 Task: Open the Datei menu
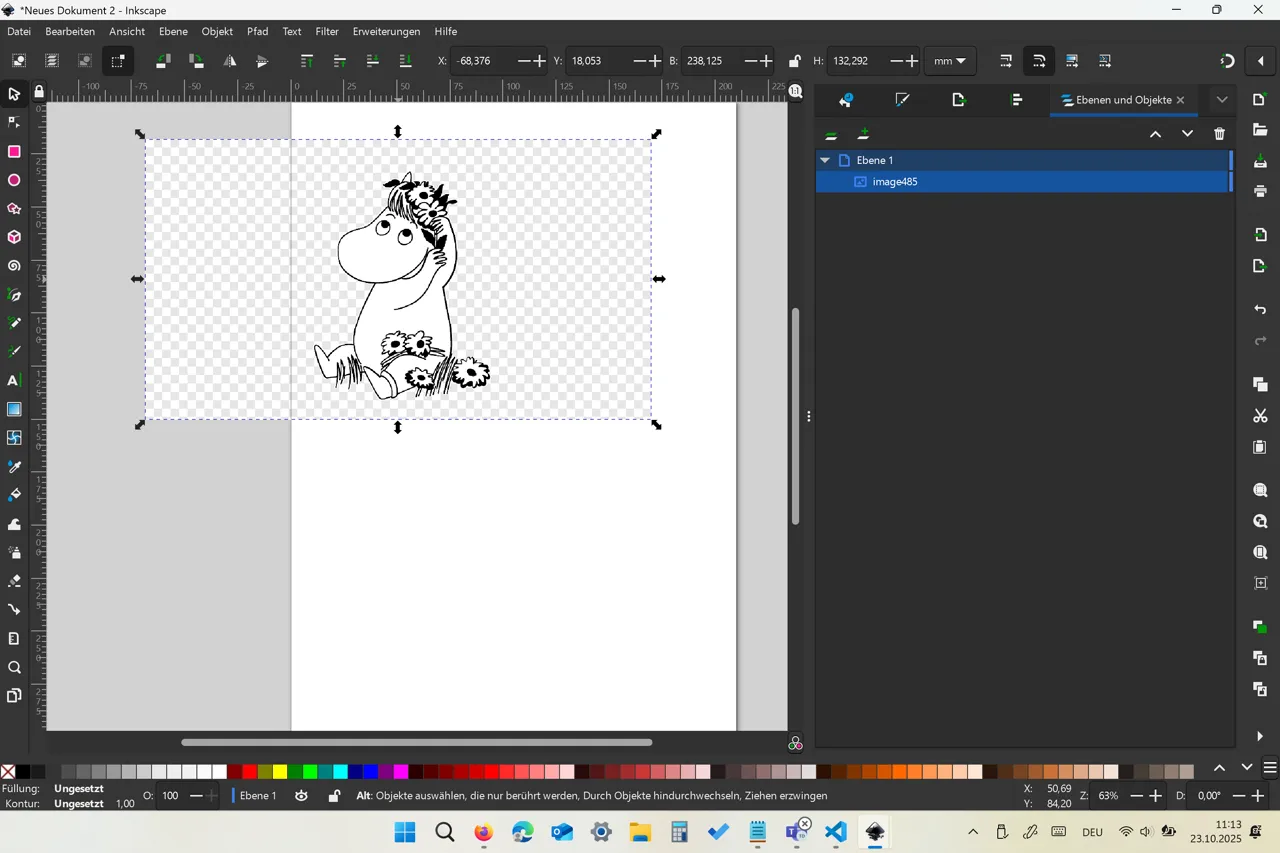(19, 32)
